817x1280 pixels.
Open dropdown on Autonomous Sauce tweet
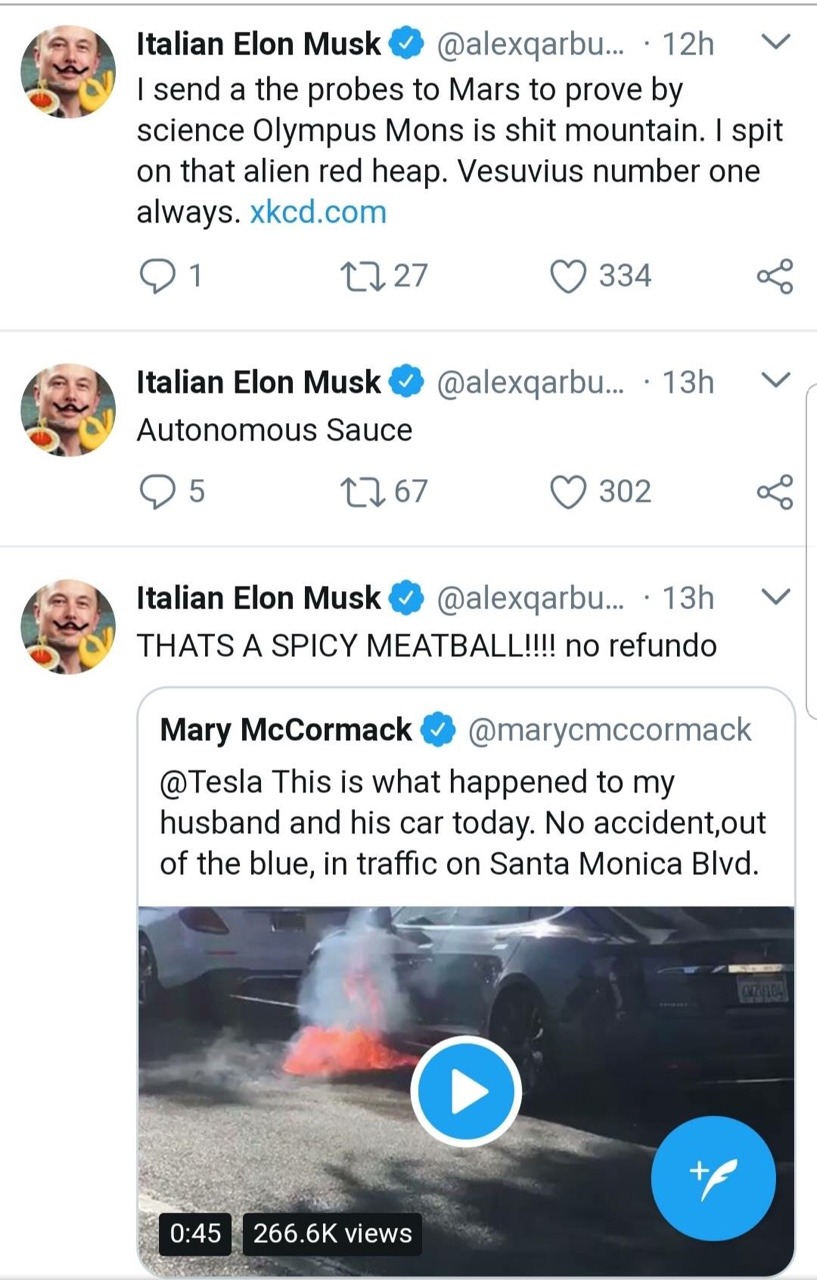point(776,380)
